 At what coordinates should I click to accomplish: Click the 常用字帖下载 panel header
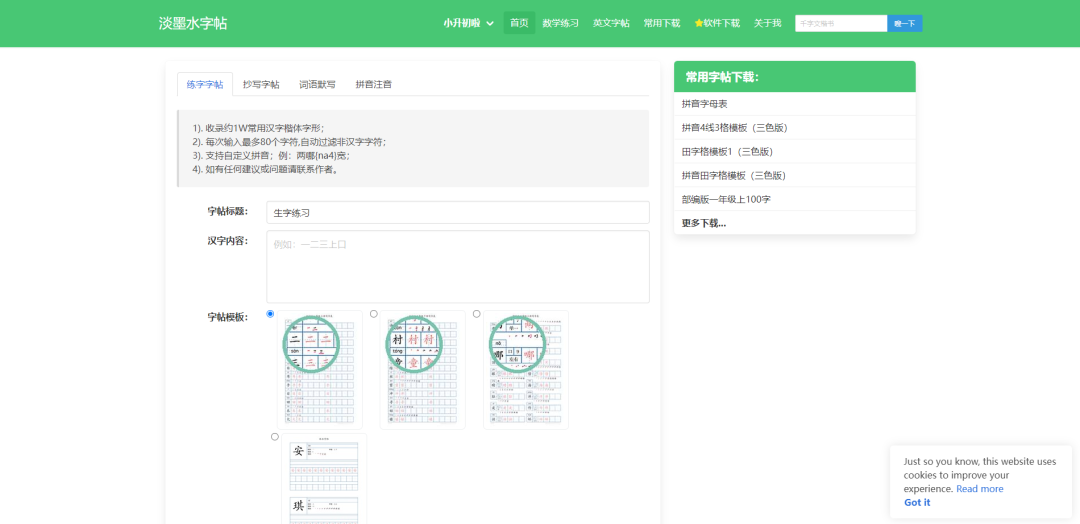[795, 76]
